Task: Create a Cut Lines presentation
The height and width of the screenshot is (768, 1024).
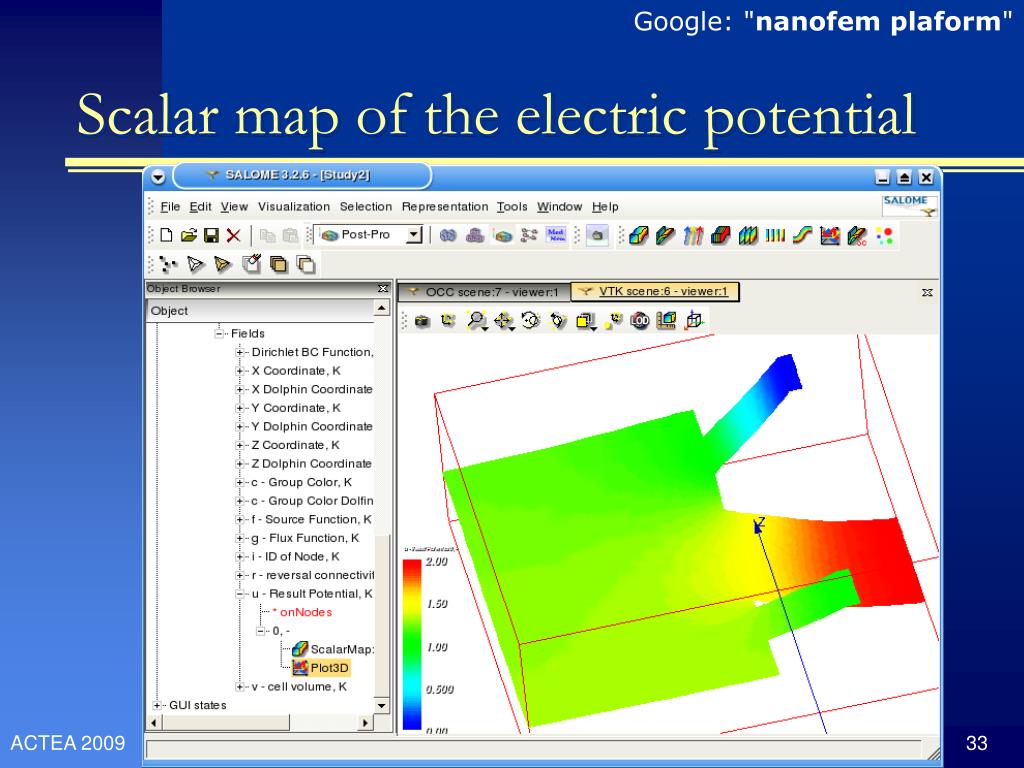Action: [x=775, y=235]
